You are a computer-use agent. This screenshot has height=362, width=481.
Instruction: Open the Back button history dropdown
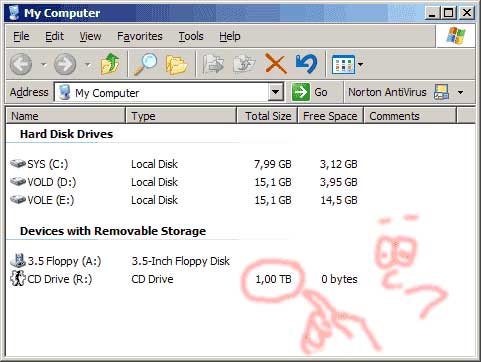tap(44, 64)
